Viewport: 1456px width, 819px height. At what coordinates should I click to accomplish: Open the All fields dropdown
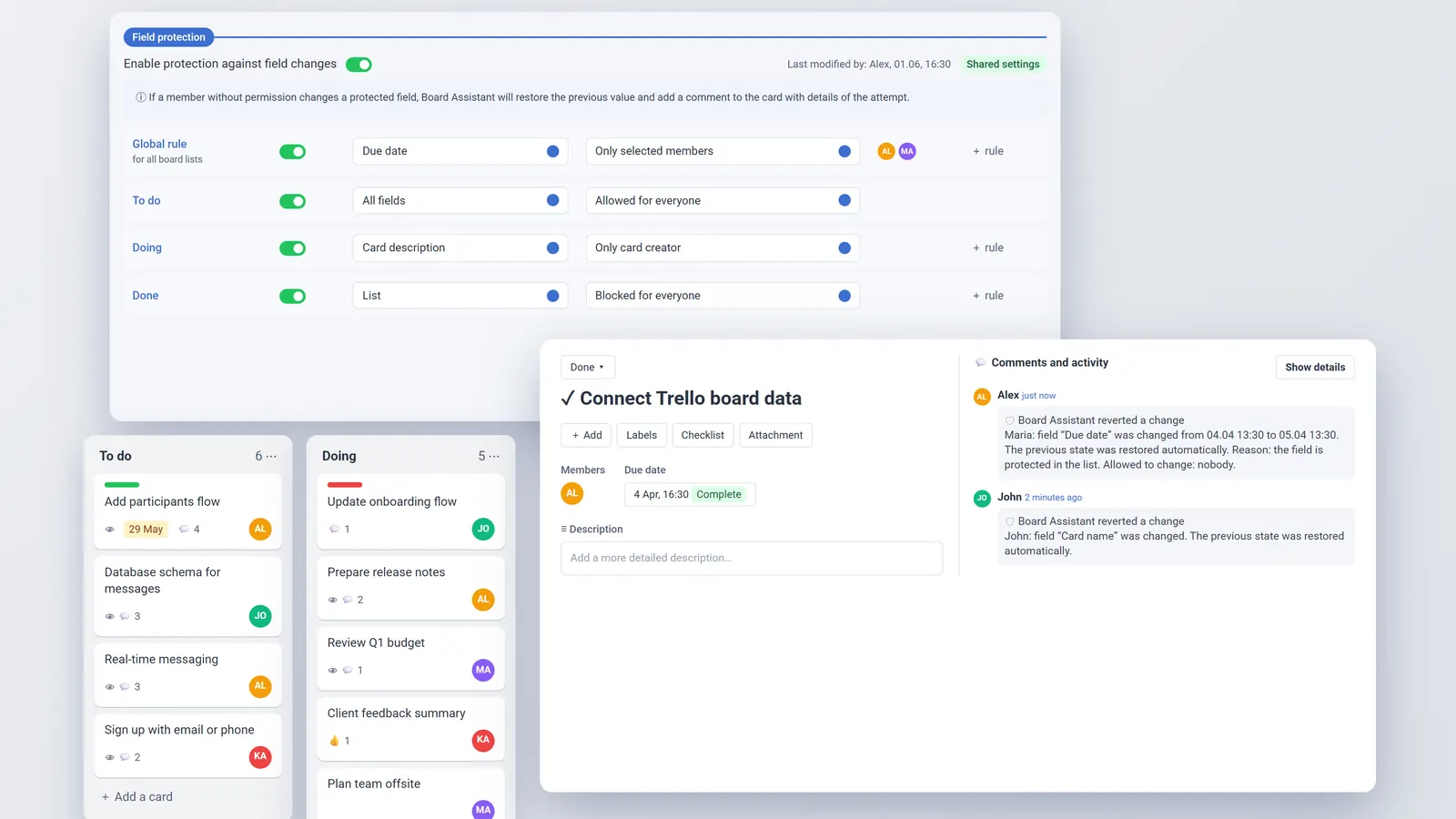tap(460, 200)
